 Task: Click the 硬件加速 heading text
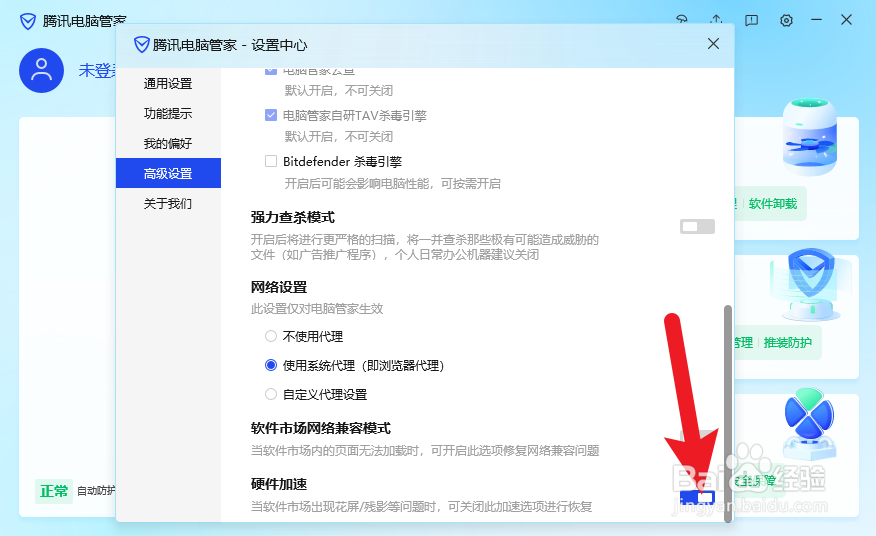279,484
